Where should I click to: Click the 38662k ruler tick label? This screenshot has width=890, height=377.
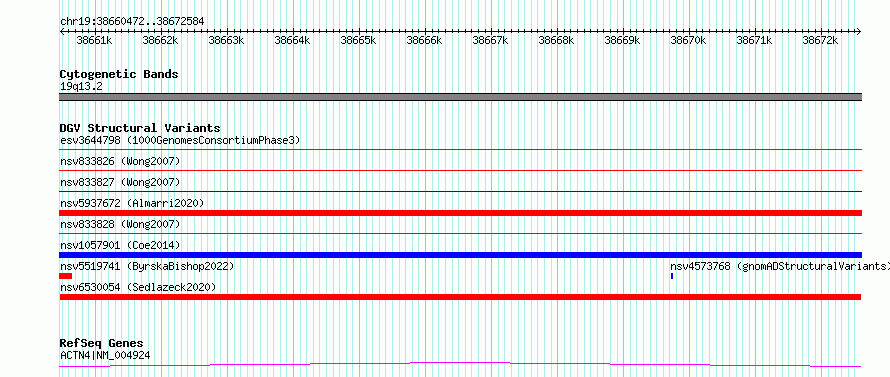160,40
